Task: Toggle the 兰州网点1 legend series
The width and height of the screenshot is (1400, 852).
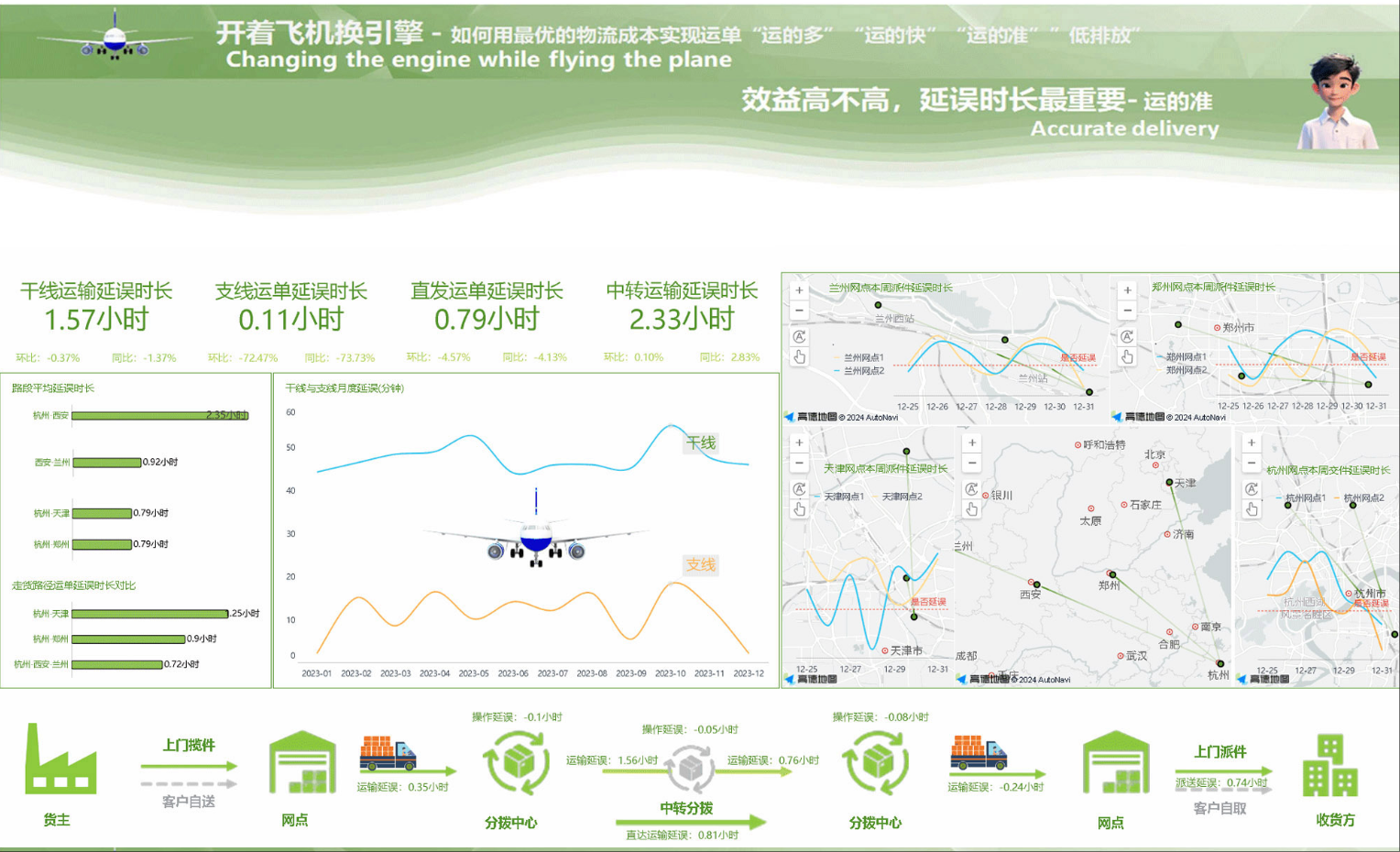Action: tap(862, 357)
